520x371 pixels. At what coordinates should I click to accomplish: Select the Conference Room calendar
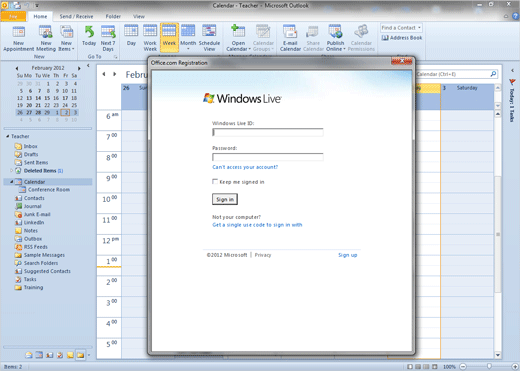tap(49, 190)
